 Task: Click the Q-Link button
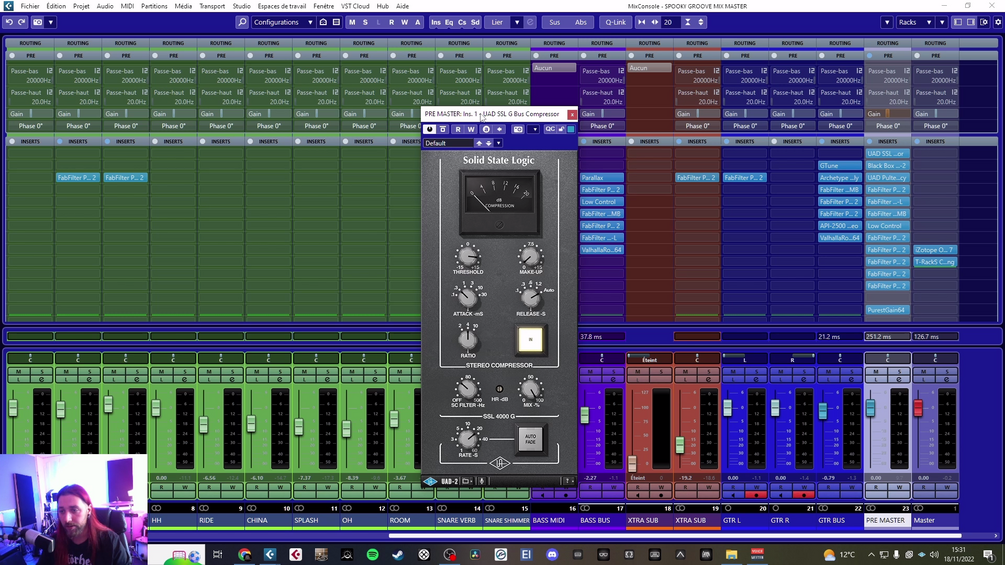coord(615,22)
